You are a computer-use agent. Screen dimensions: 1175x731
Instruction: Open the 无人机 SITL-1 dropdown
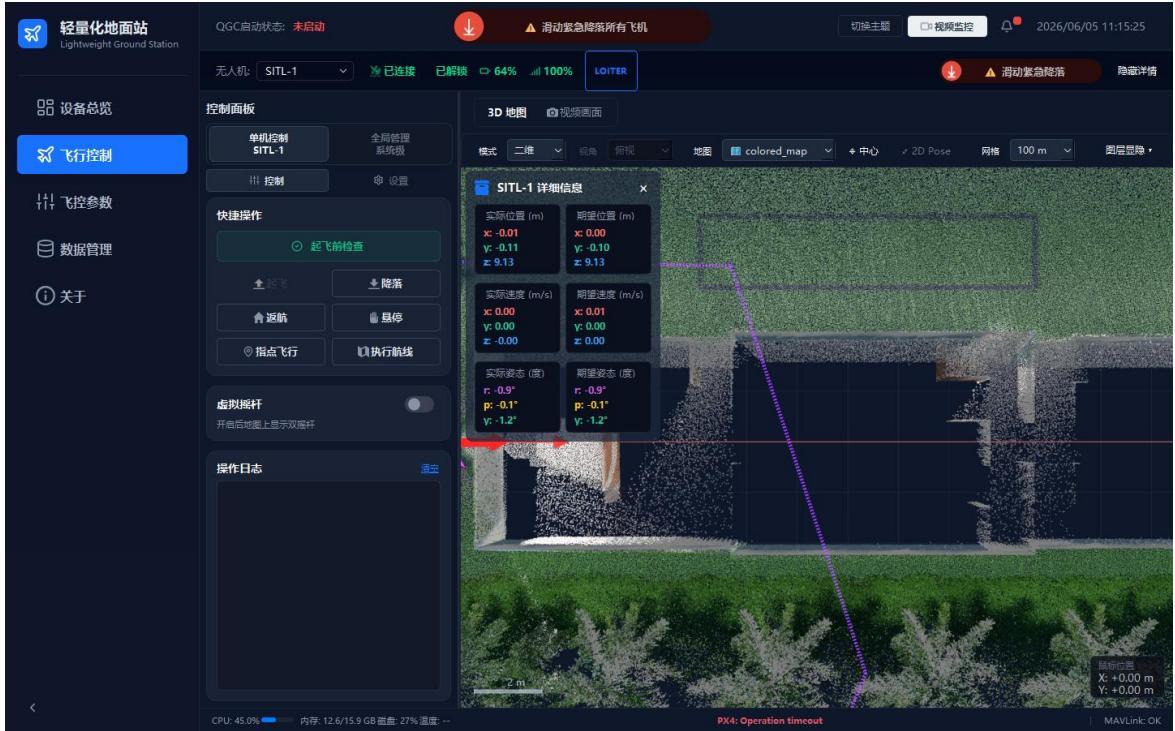point(305,71)
